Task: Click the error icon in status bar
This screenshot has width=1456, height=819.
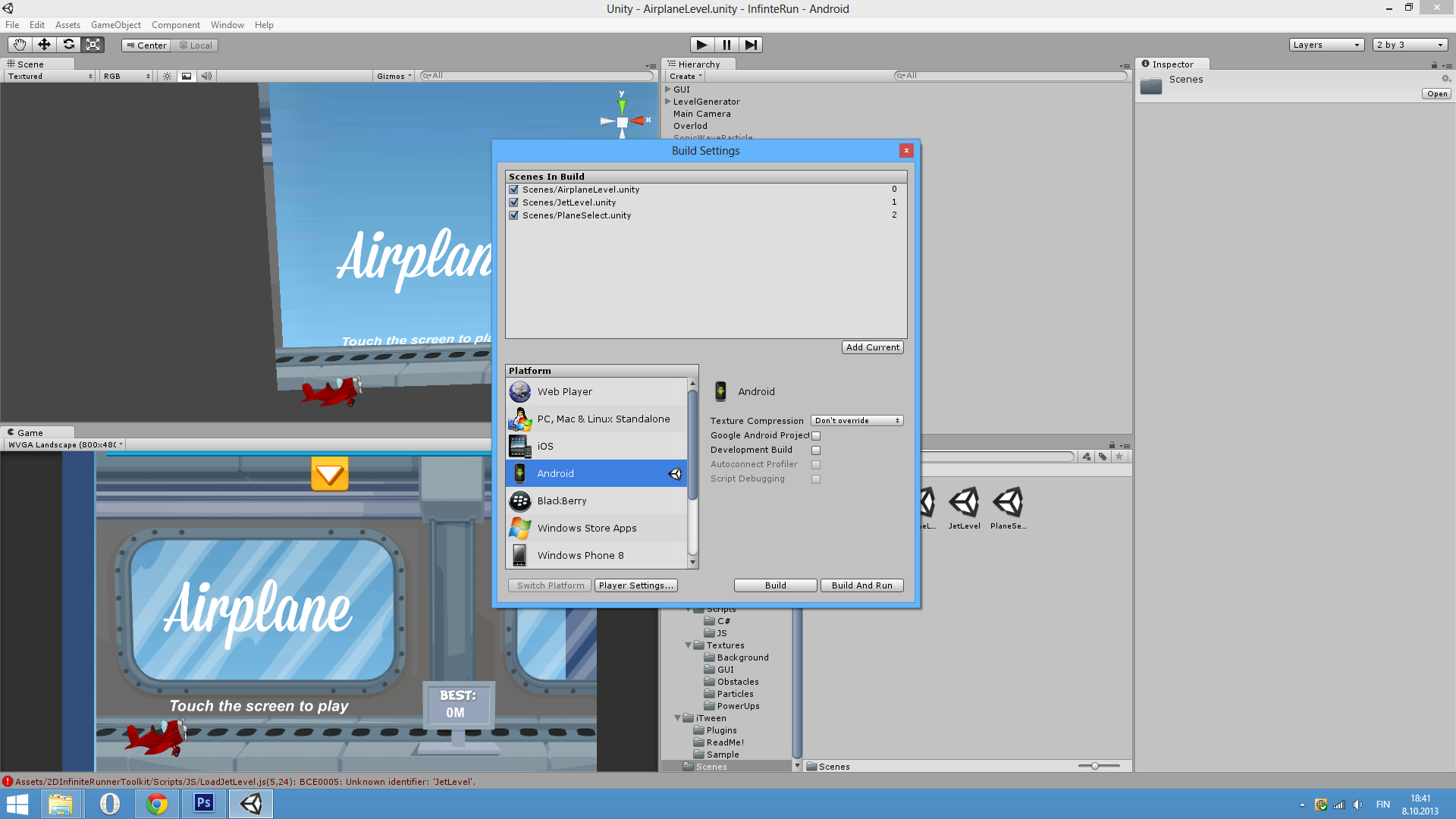Action: 8,781
